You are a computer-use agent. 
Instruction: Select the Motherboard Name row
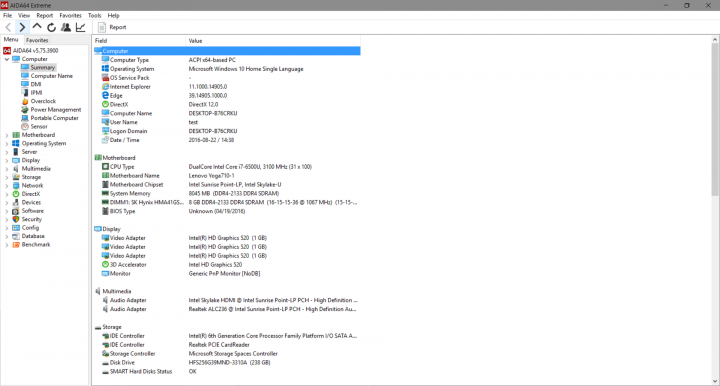(227, 176)
